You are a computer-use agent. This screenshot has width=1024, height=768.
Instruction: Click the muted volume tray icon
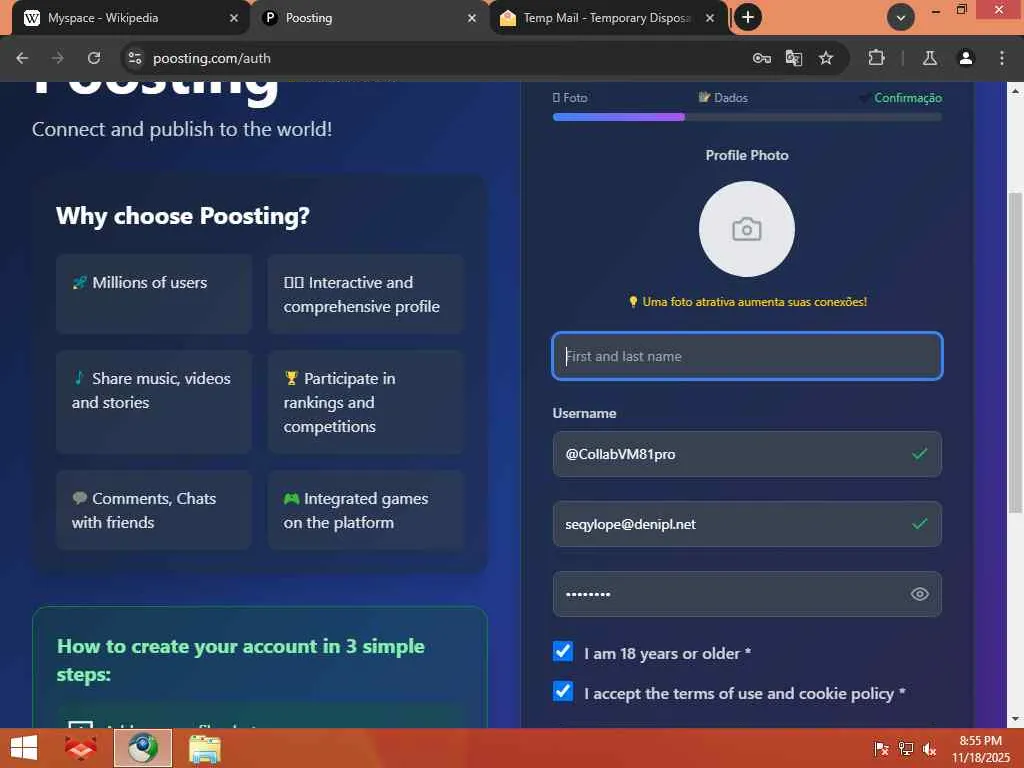click(929, 749)
